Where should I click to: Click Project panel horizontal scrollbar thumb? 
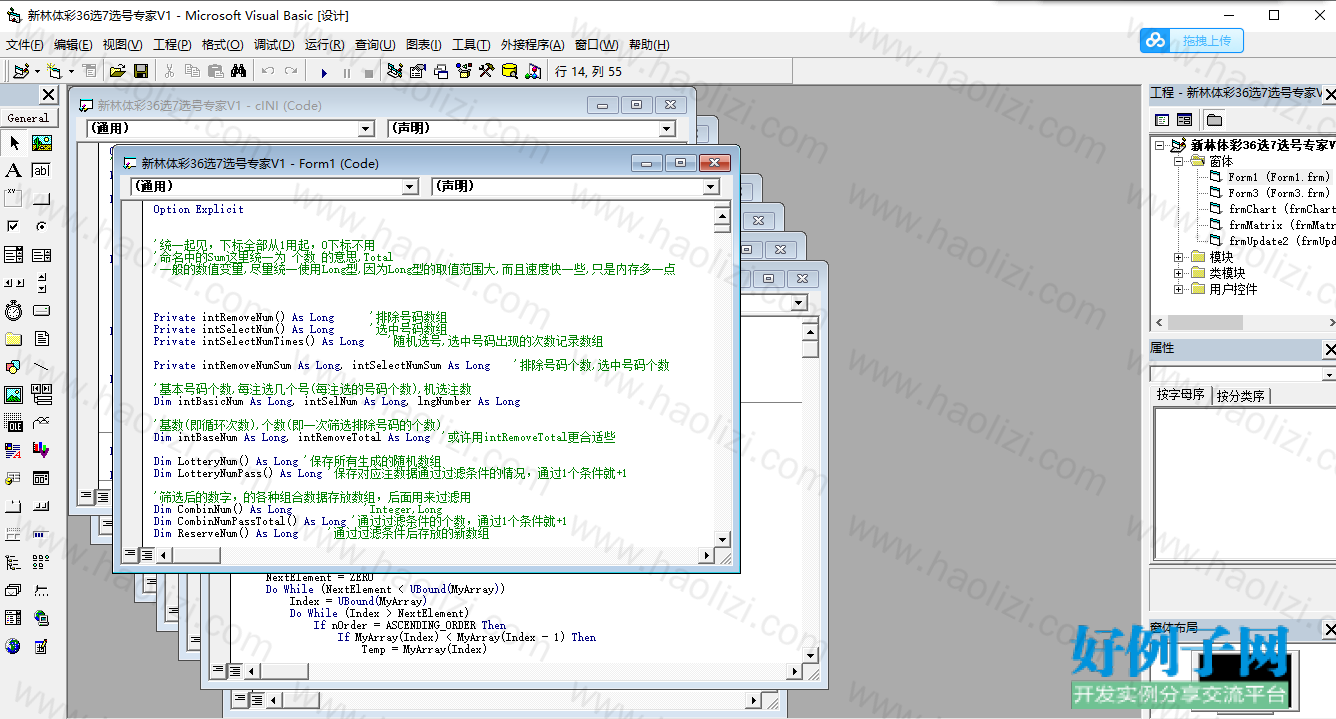[x=1205, y=323]
